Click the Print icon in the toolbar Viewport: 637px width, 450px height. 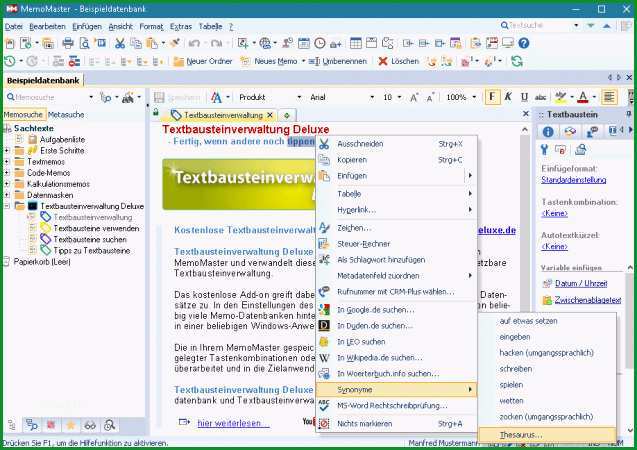[x=68, y=43]
